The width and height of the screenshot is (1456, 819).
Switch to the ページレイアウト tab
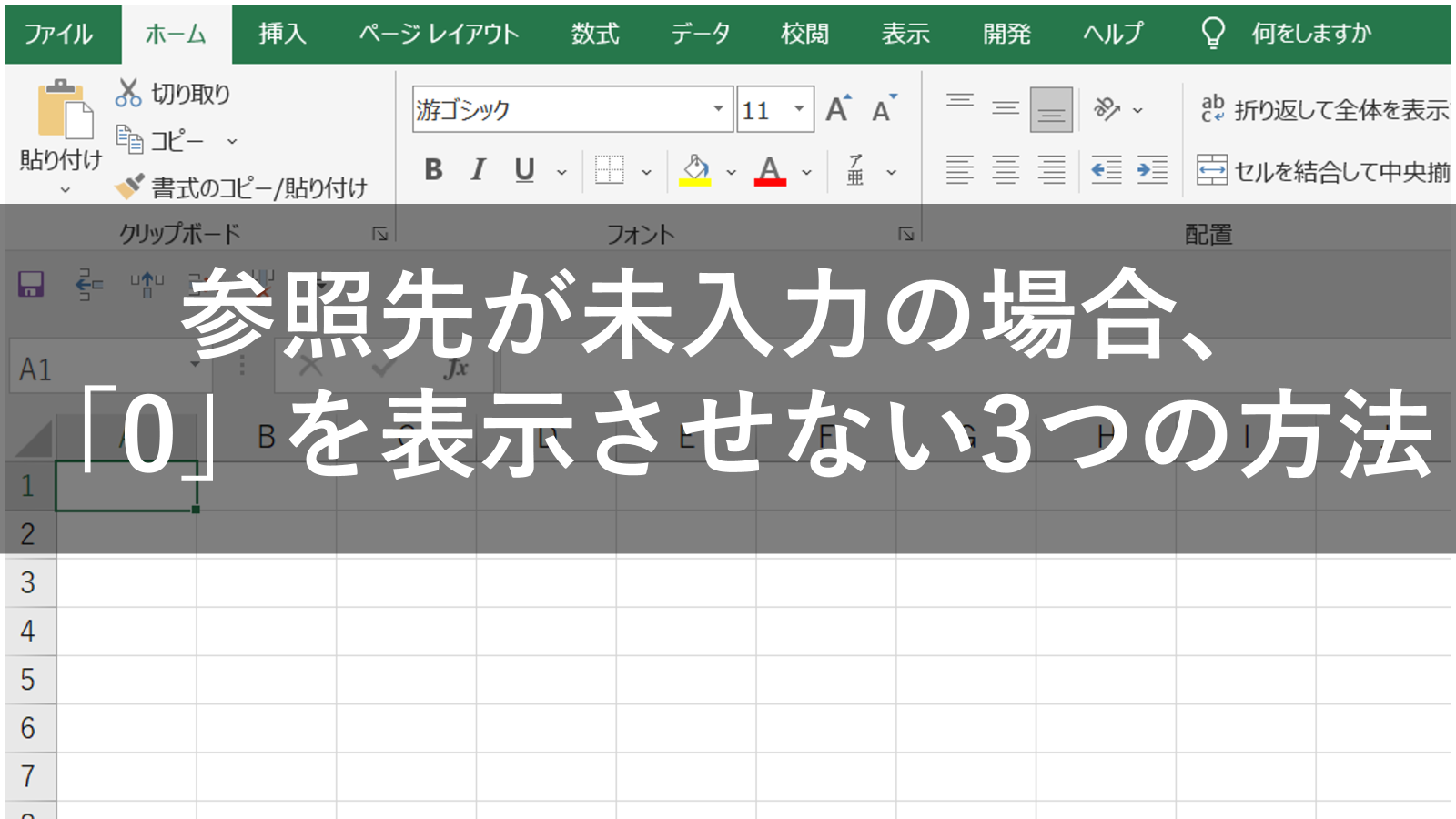point(439,34)
